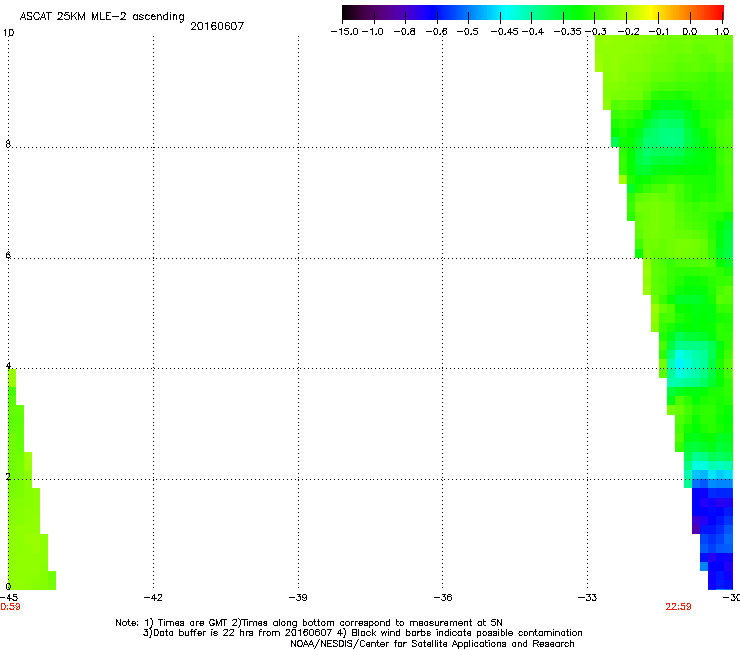Click the "ASCAT 25KM MLE-2 ascending" title text
This screenshot has height=650, width=740.
102,17
